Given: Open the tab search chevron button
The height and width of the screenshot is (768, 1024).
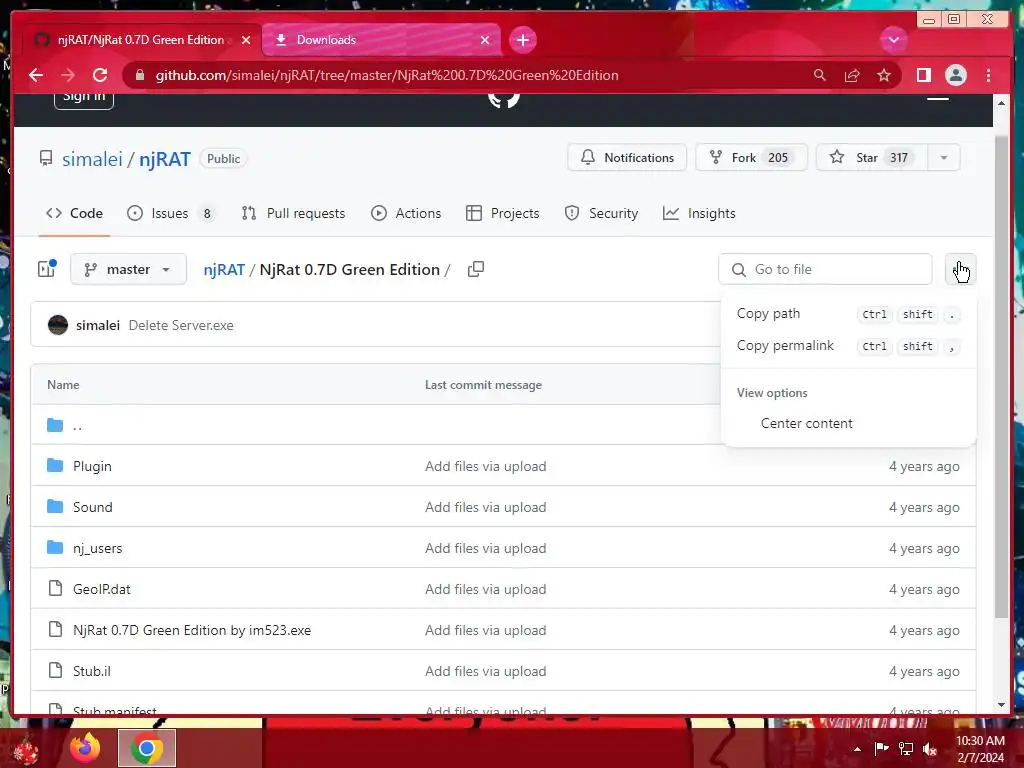Looking at the screenshot, I should [893, 40].
